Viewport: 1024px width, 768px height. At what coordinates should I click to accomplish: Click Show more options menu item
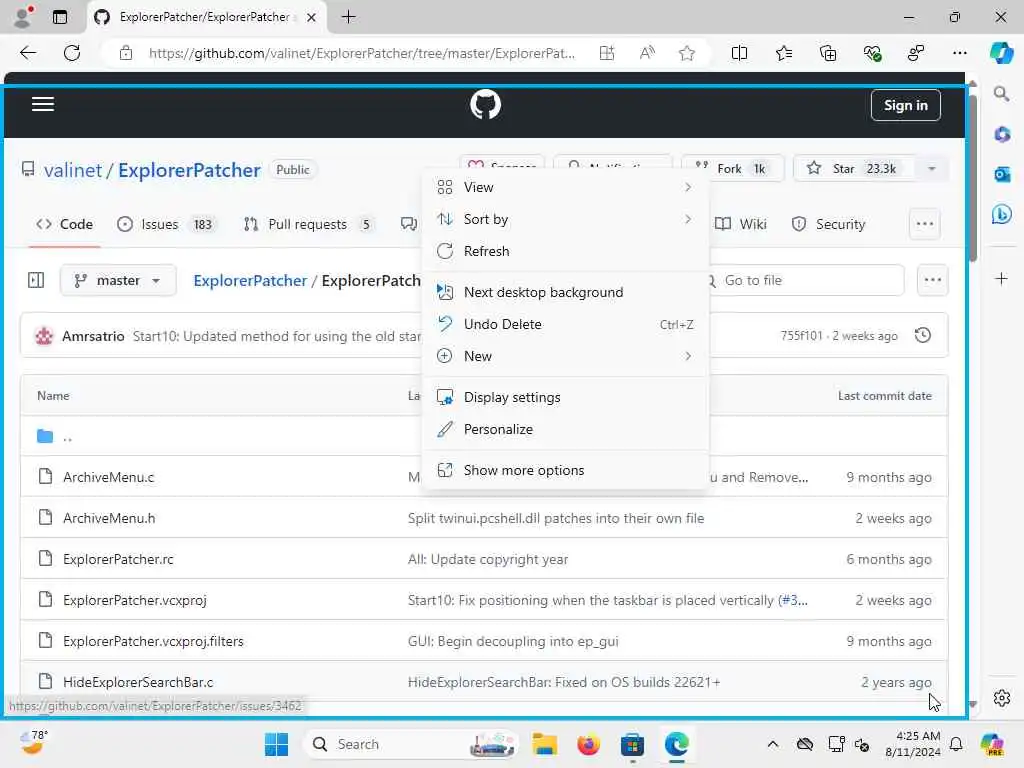click(566, 471)
